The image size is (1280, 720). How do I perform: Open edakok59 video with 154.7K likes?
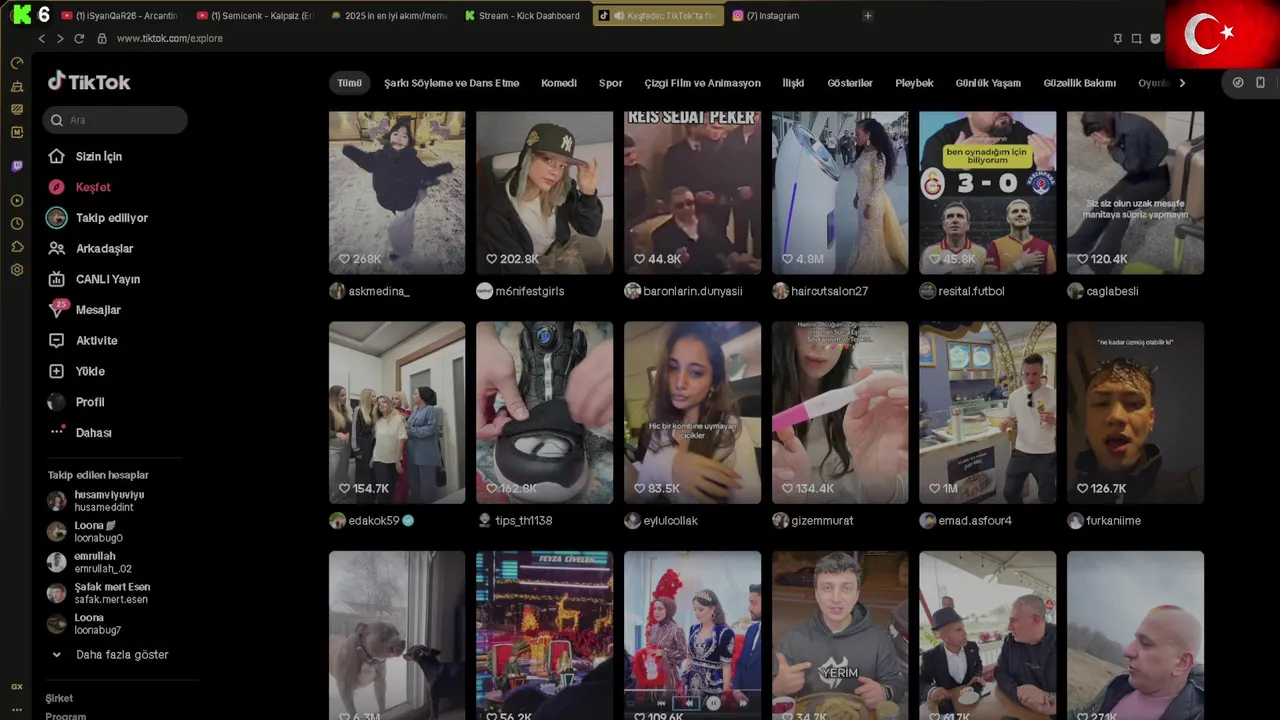click(x=397, y=412)
